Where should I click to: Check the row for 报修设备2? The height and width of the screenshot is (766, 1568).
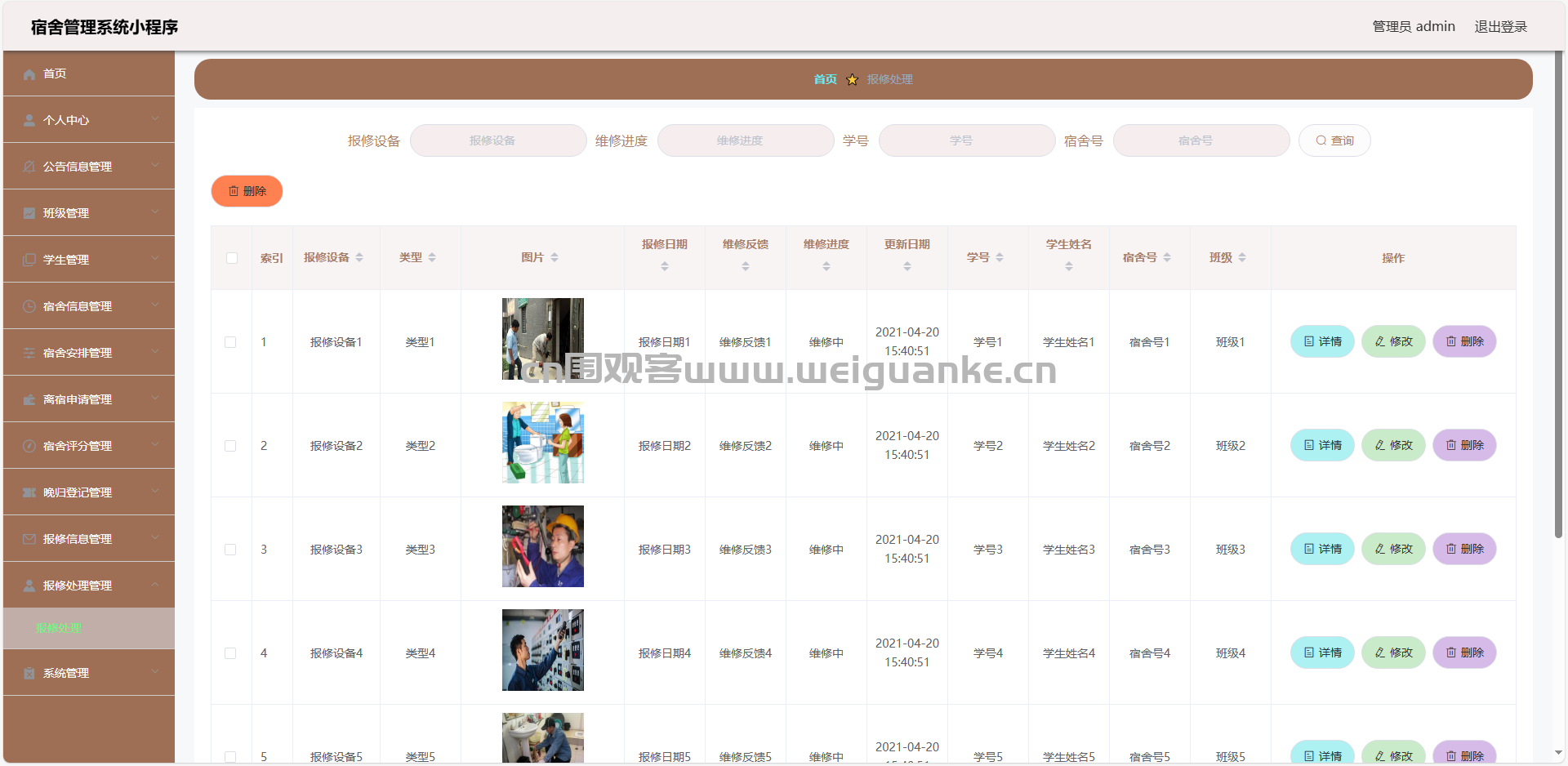pos(230,447)
